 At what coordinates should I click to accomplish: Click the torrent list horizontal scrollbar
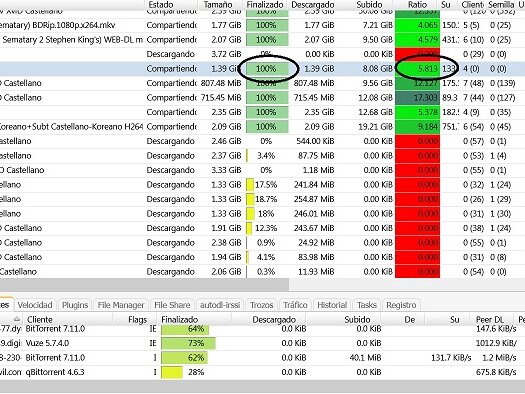tap(144, 285)
